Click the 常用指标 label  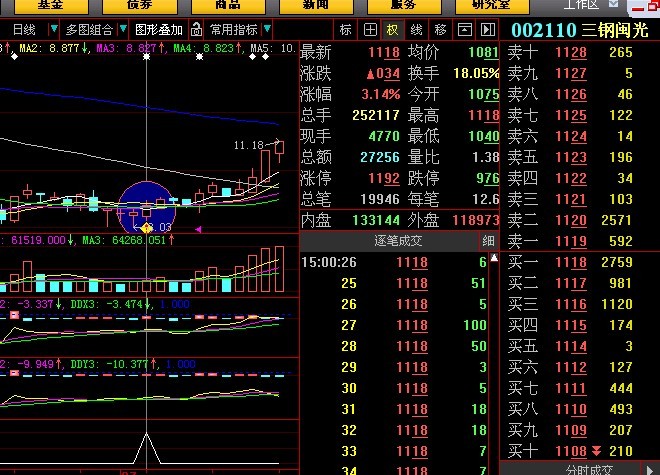(234, 29)
